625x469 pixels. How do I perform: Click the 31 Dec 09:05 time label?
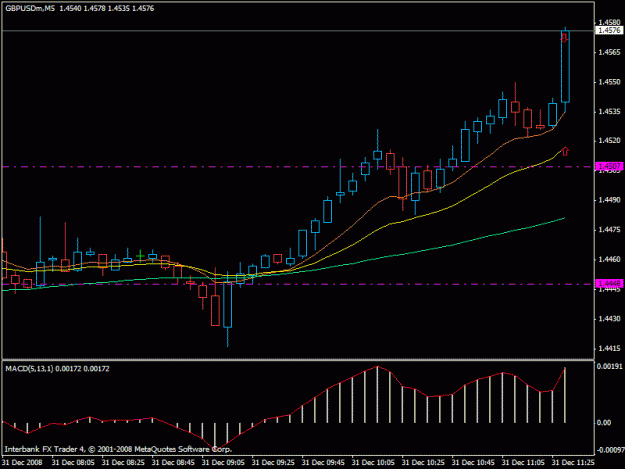tap(224, 463)
